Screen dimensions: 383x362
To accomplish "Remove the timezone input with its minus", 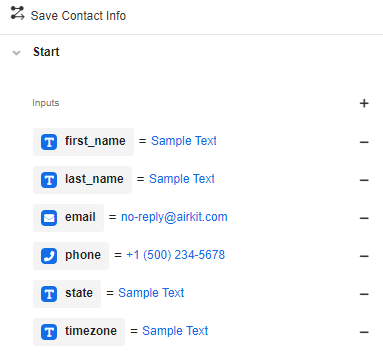I will coord(364,332).
